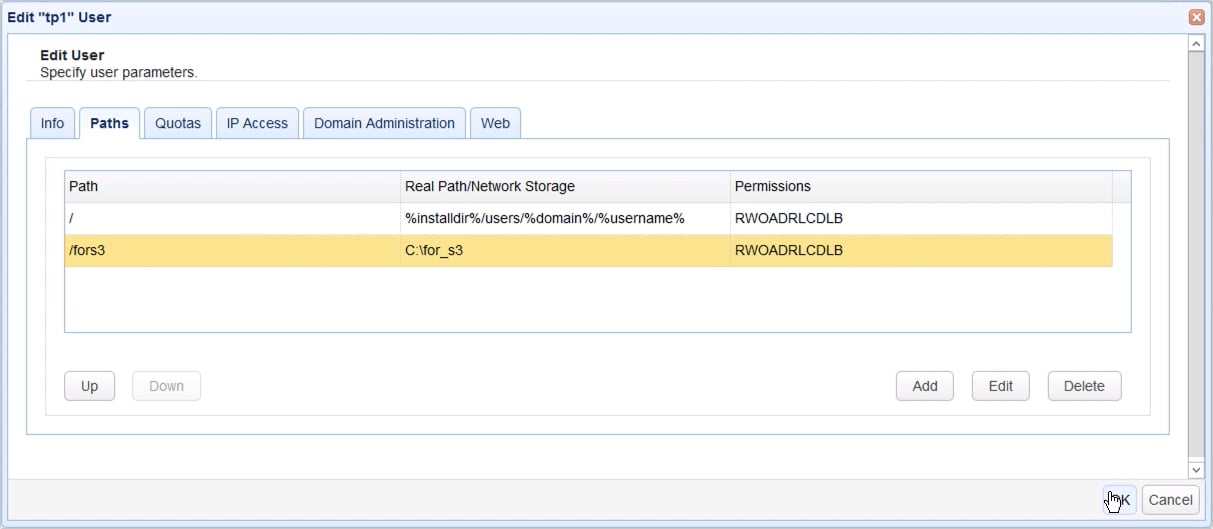Click the Up button
Image resolution: width=1213 pixels, height=529 pixels.
coord(89,386)
